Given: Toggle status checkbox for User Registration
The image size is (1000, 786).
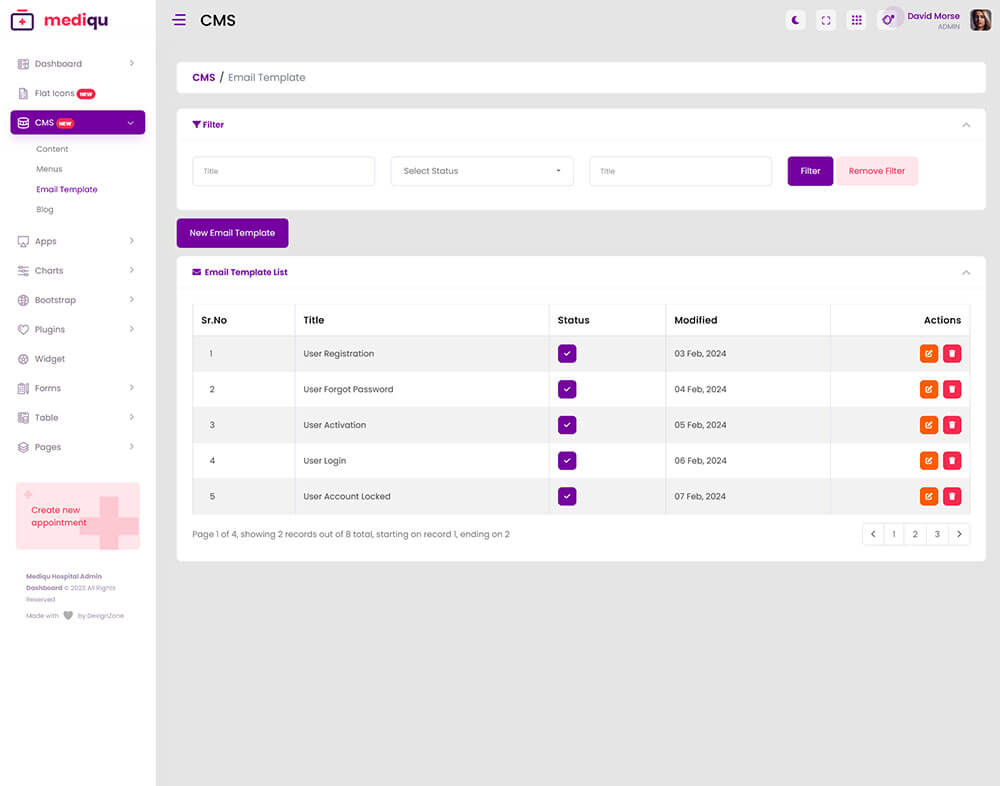Looking at the screenshot, I should coord(567,353).
